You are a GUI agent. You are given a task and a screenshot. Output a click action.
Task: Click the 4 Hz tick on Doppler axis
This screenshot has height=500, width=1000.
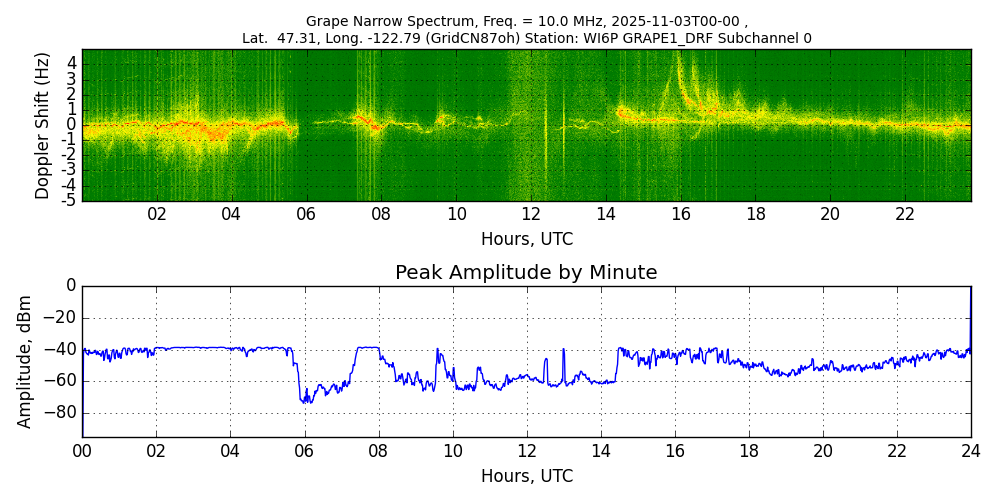(x=71, y=62)
